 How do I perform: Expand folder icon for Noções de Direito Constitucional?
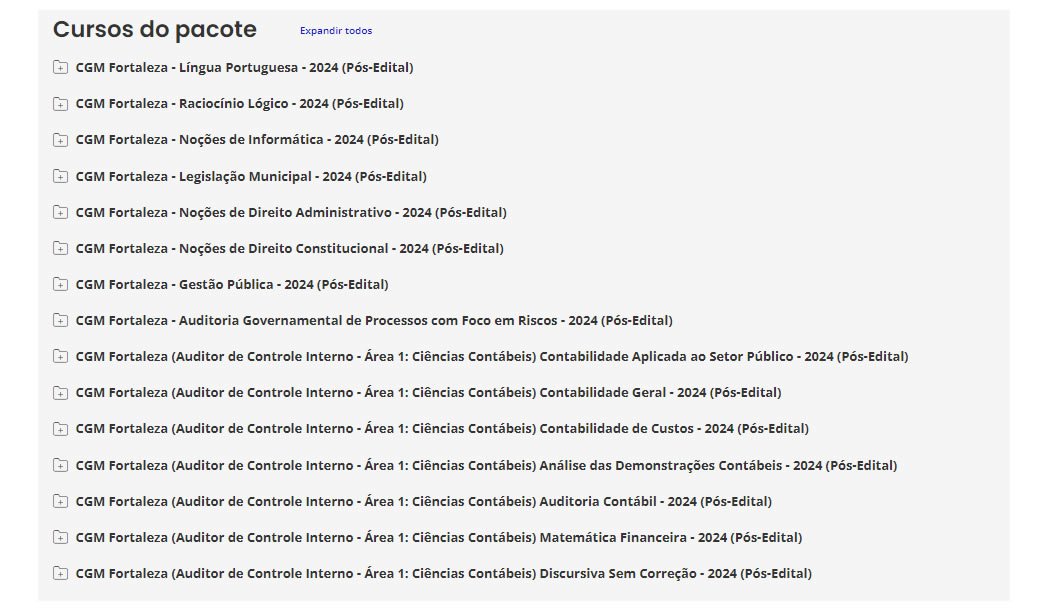60,248
